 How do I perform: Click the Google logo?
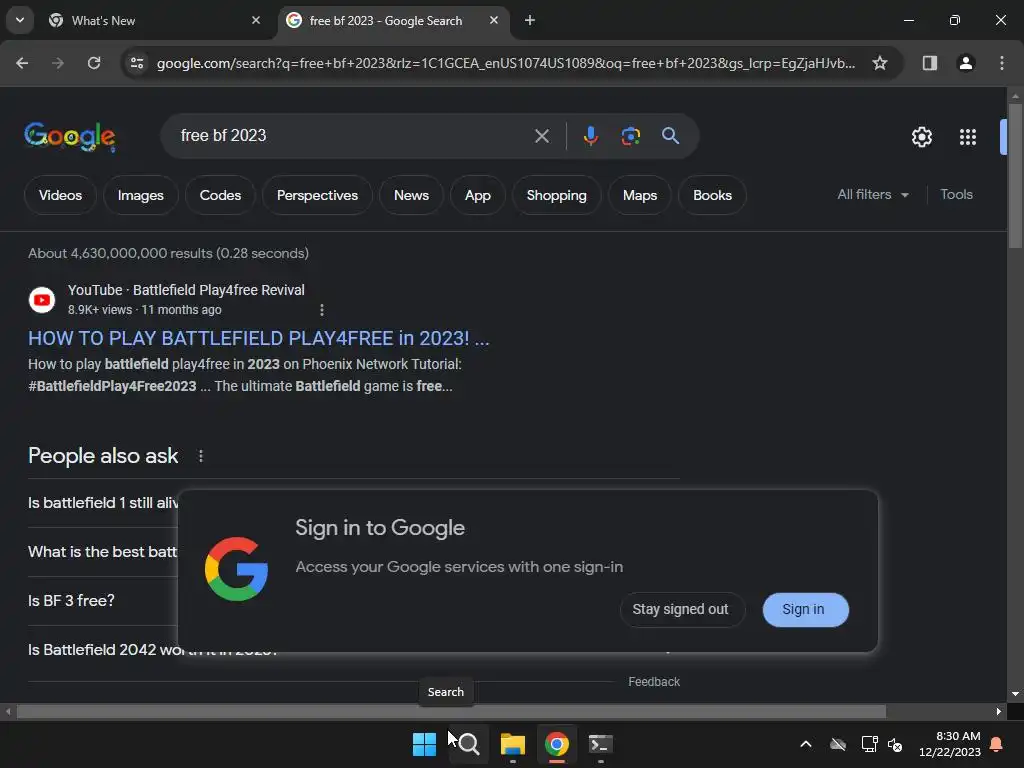click(70, 136)
